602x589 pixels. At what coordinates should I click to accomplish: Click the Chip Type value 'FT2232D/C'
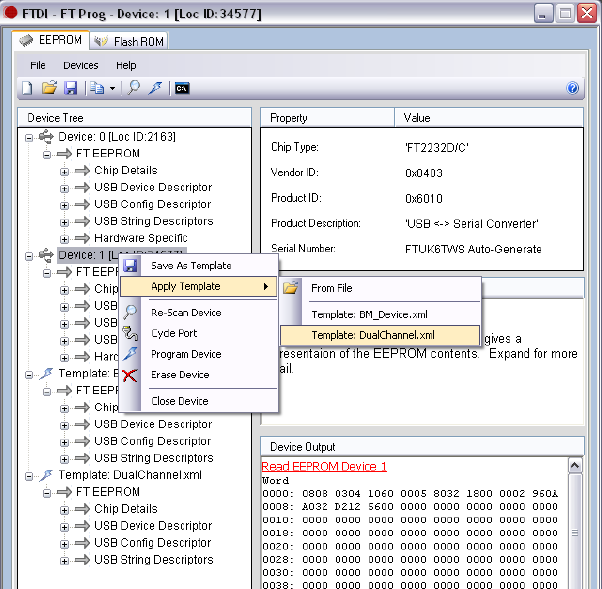[437, 147]
